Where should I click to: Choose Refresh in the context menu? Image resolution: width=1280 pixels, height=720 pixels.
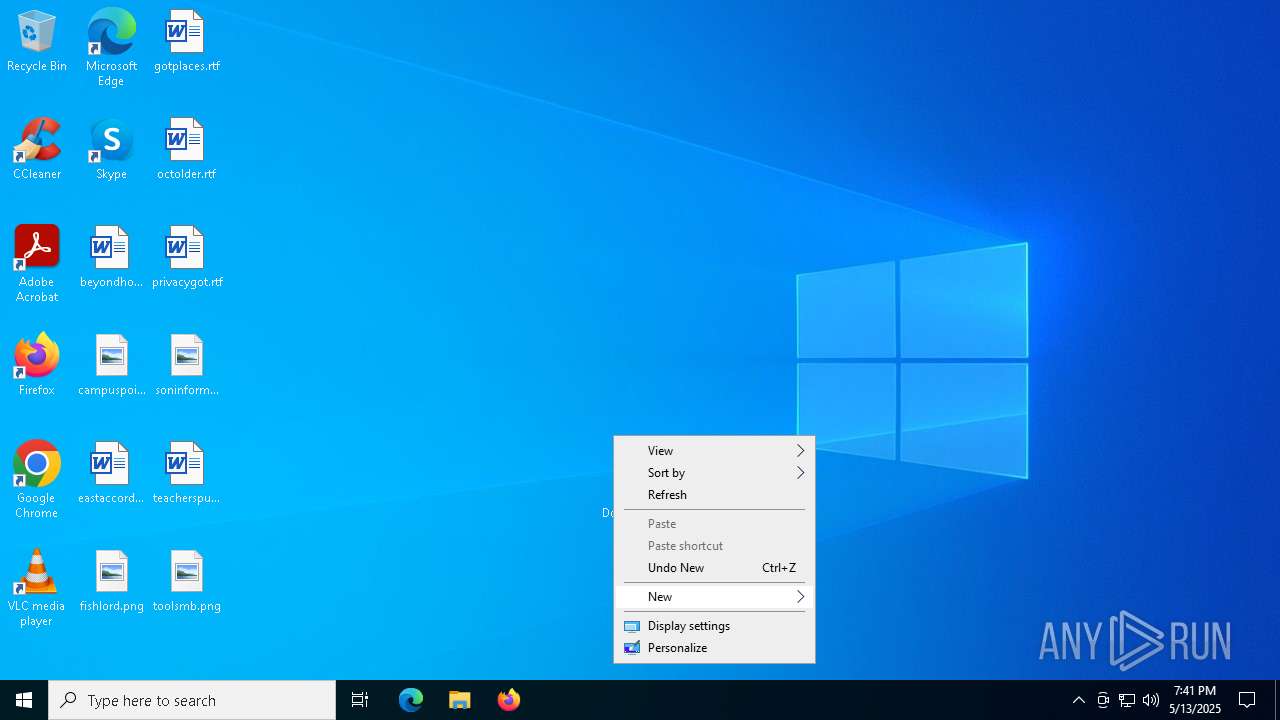coord(714,495)
